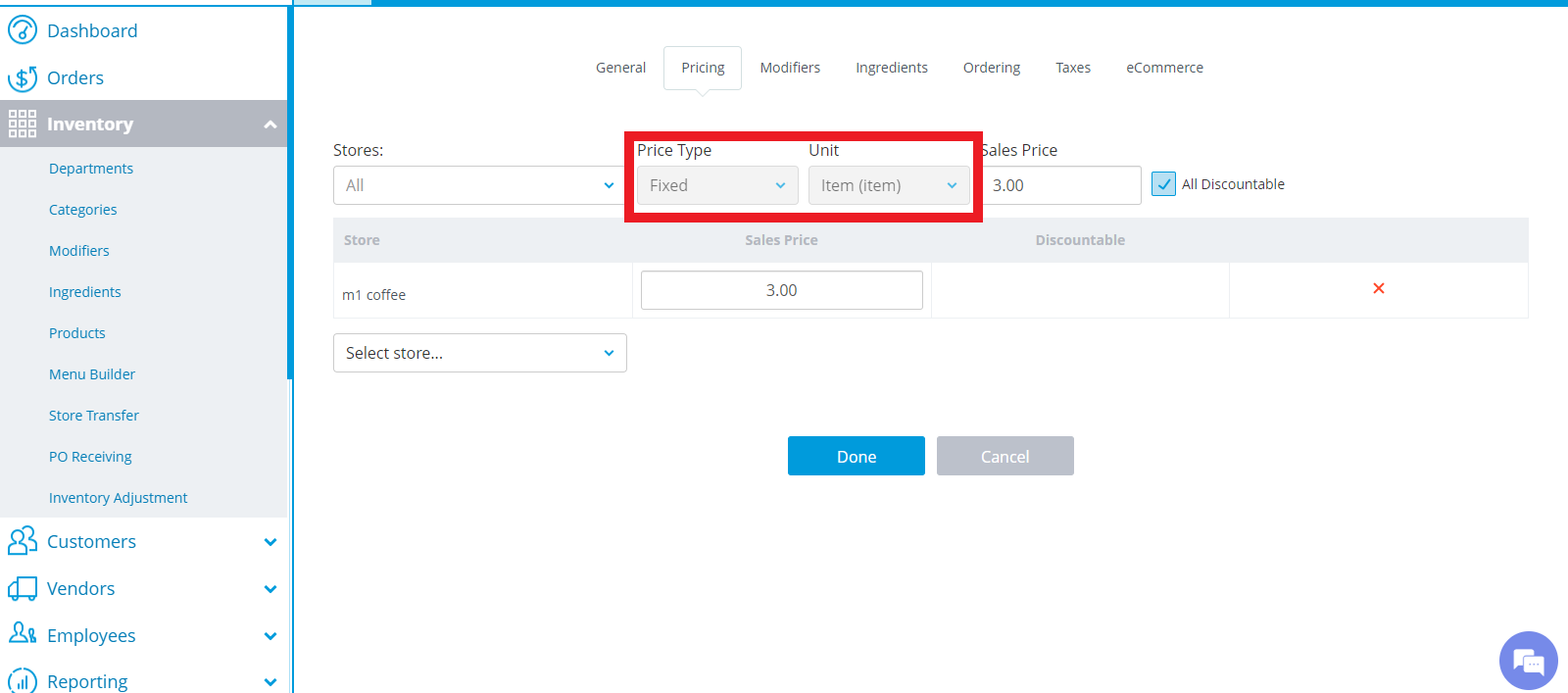Select the Pricing tab
Screen dimensions: 1568x693
(703, 68)
